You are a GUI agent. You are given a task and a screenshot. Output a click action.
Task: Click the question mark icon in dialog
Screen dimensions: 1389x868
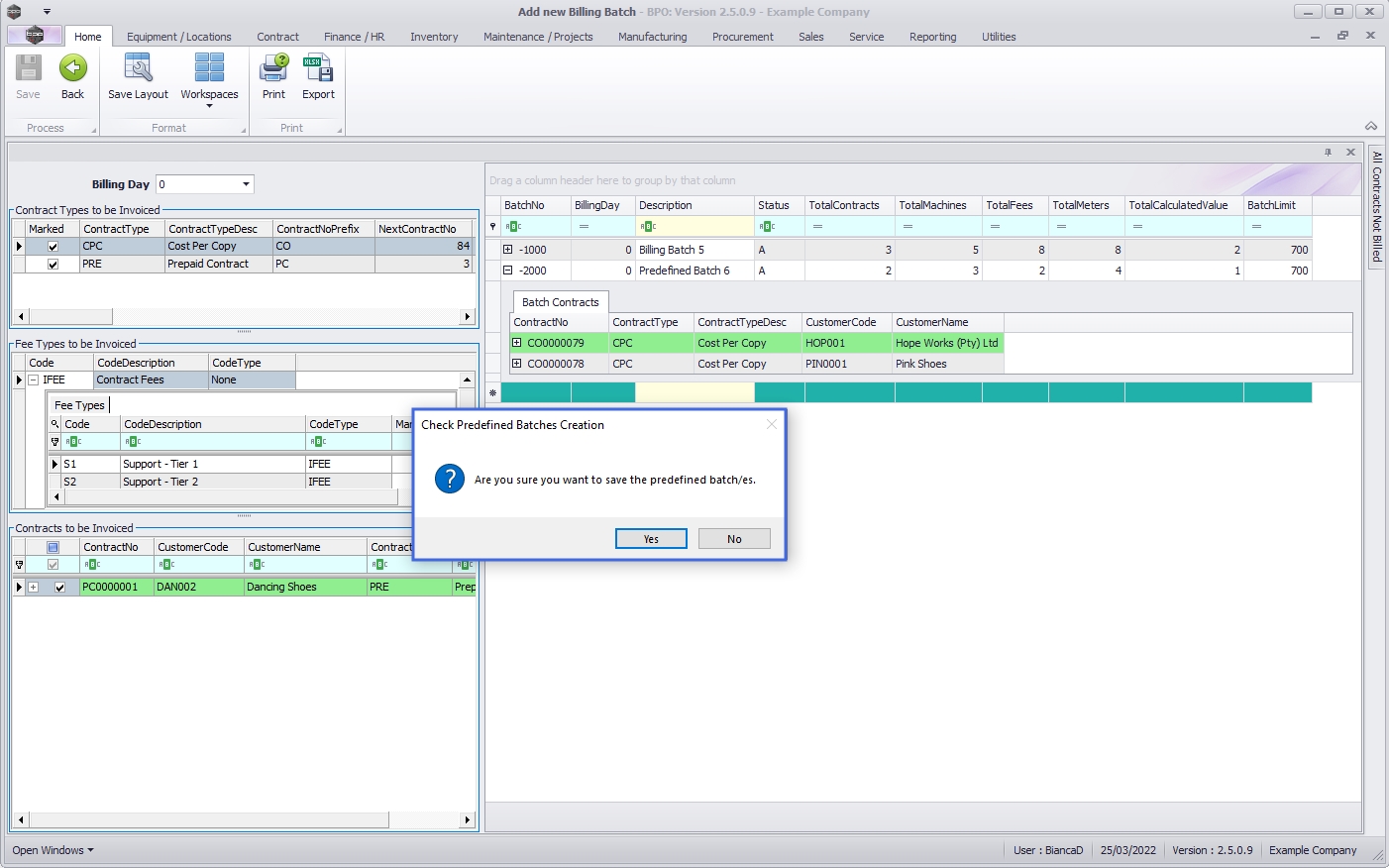[x=450, y=480]
